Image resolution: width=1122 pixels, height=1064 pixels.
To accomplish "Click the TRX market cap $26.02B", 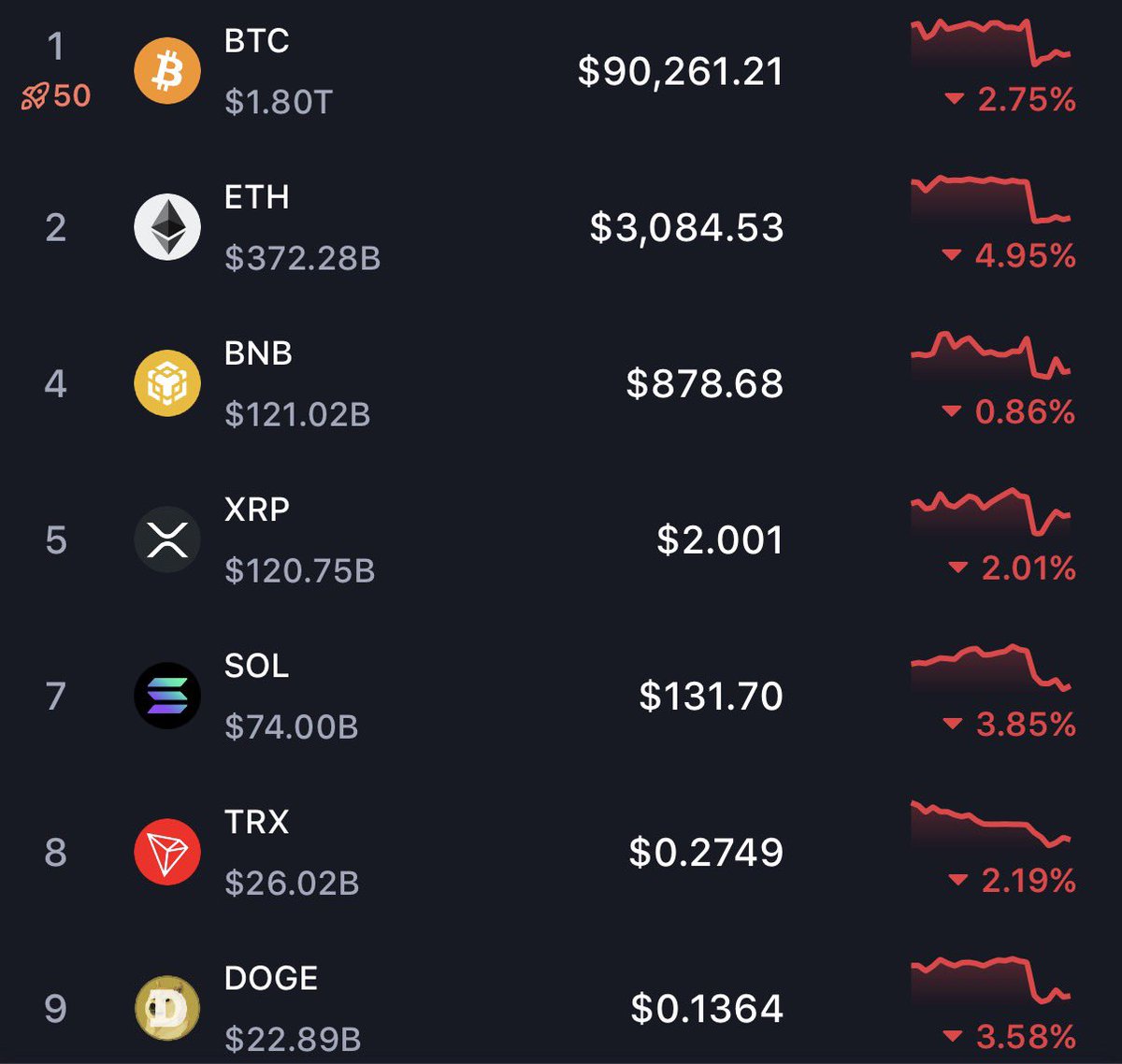I will point(292,883).
